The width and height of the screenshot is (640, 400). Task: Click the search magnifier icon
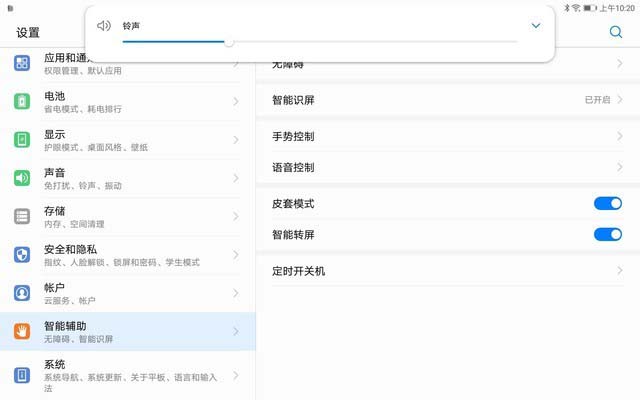pos(616,32)
